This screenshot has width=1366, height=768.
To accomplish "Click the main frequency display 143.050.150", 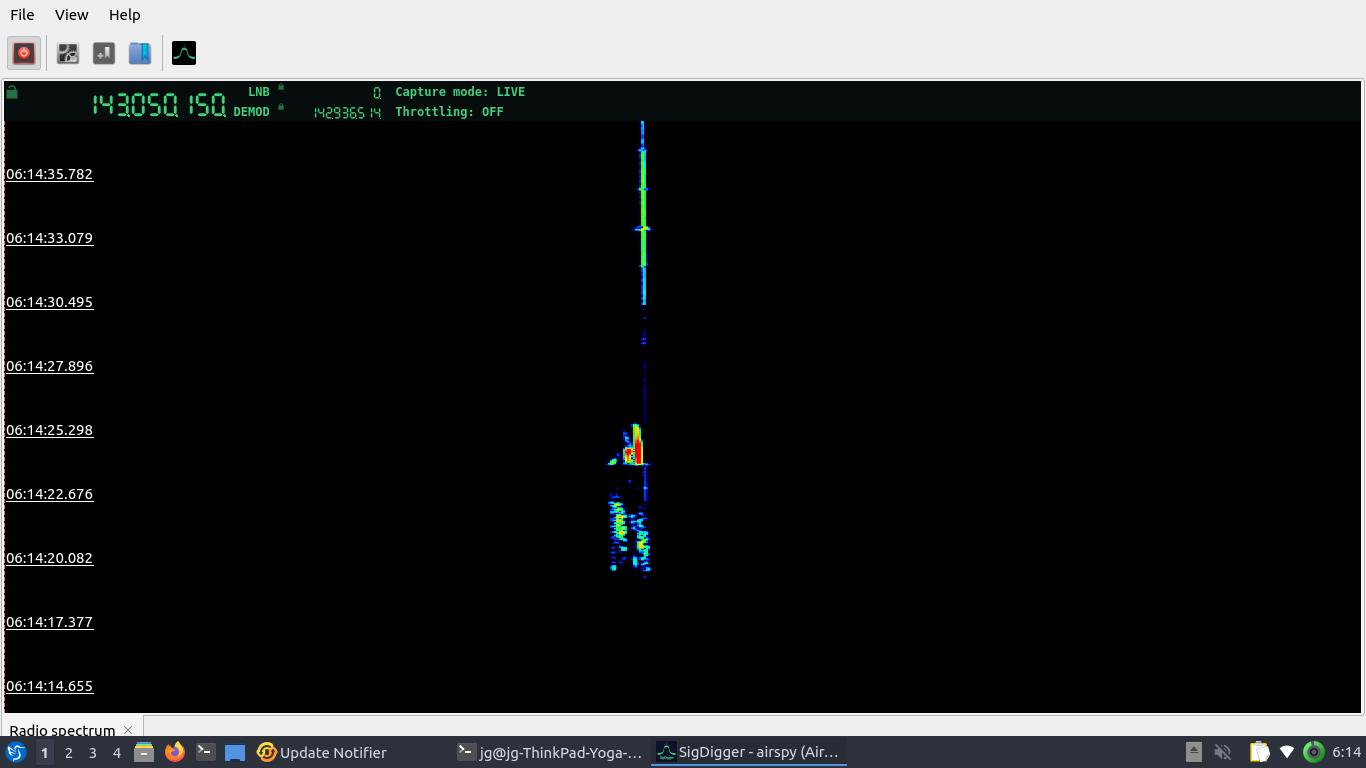I will pyautogui.click(x=159, y=104).
